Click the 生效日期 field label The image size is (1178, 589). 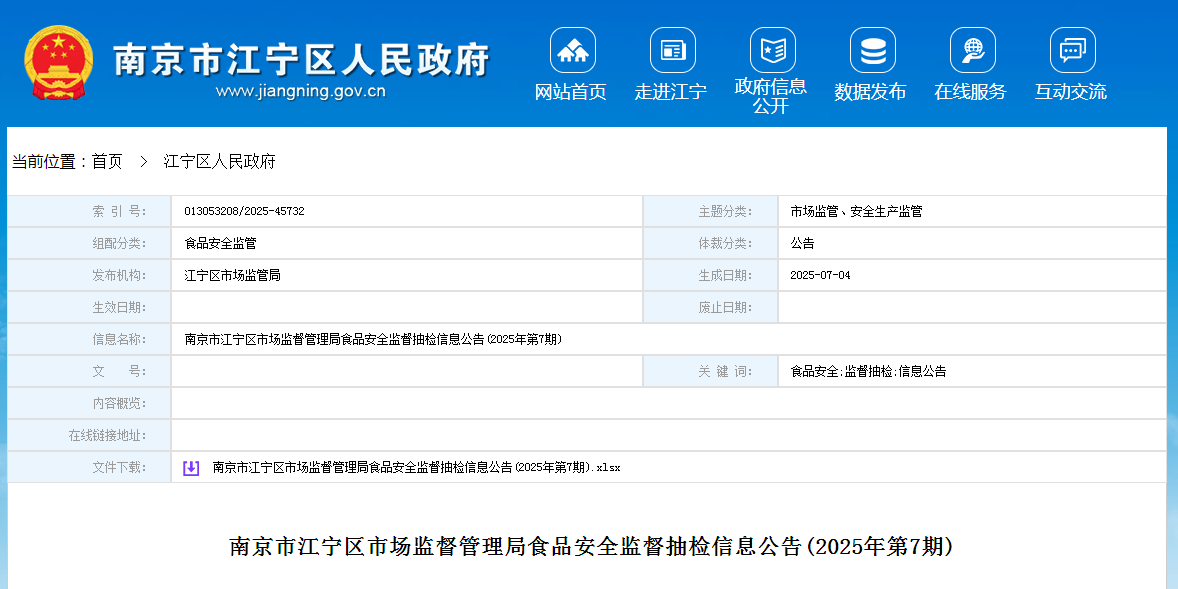[119, 307]
